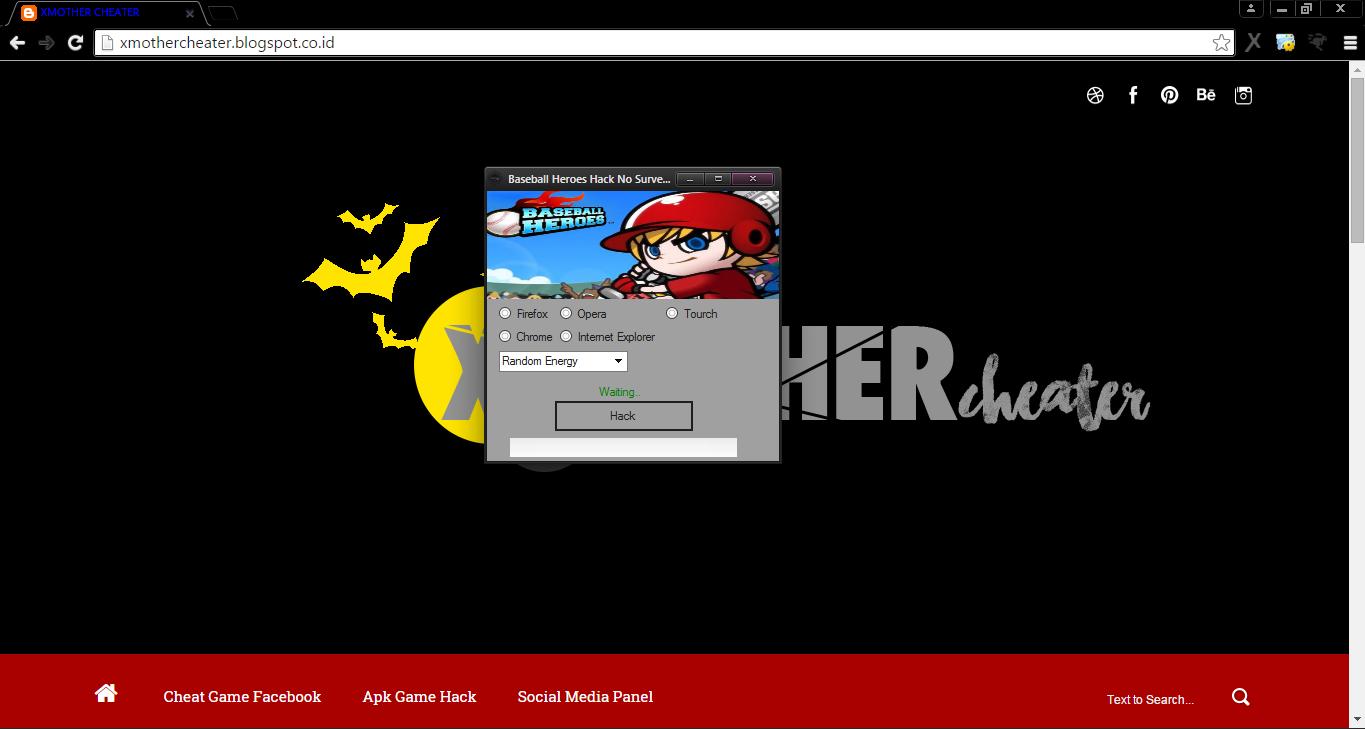This screenshot has height=729, width=1365.
Task: Click the Hack button
Action: click(623, 416)
